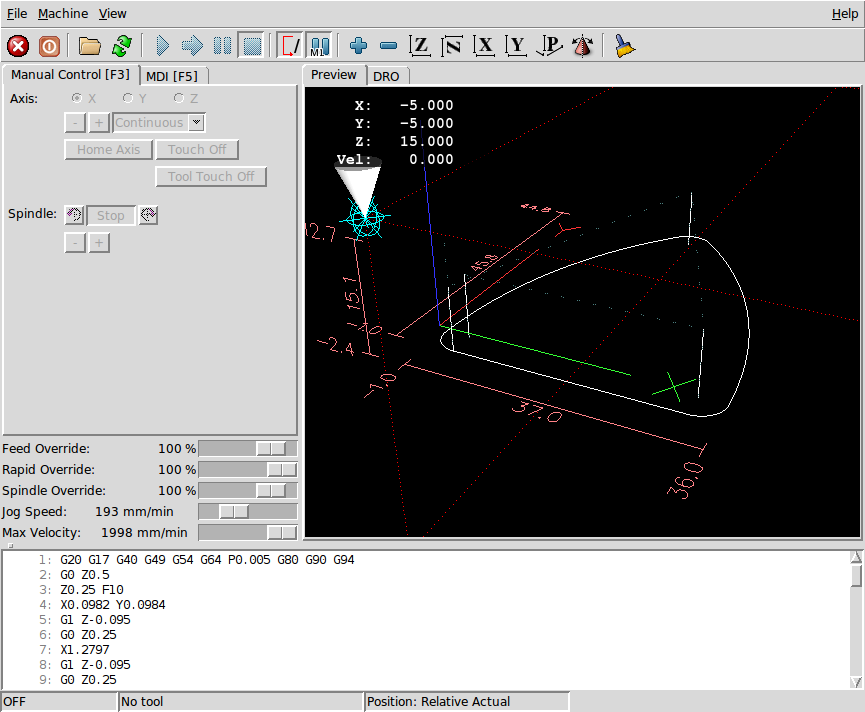Activate the spindle counterclockwise icon
The width and height of the screenshot is (865, 712).
pyautogui.click(x=74, y=215)
